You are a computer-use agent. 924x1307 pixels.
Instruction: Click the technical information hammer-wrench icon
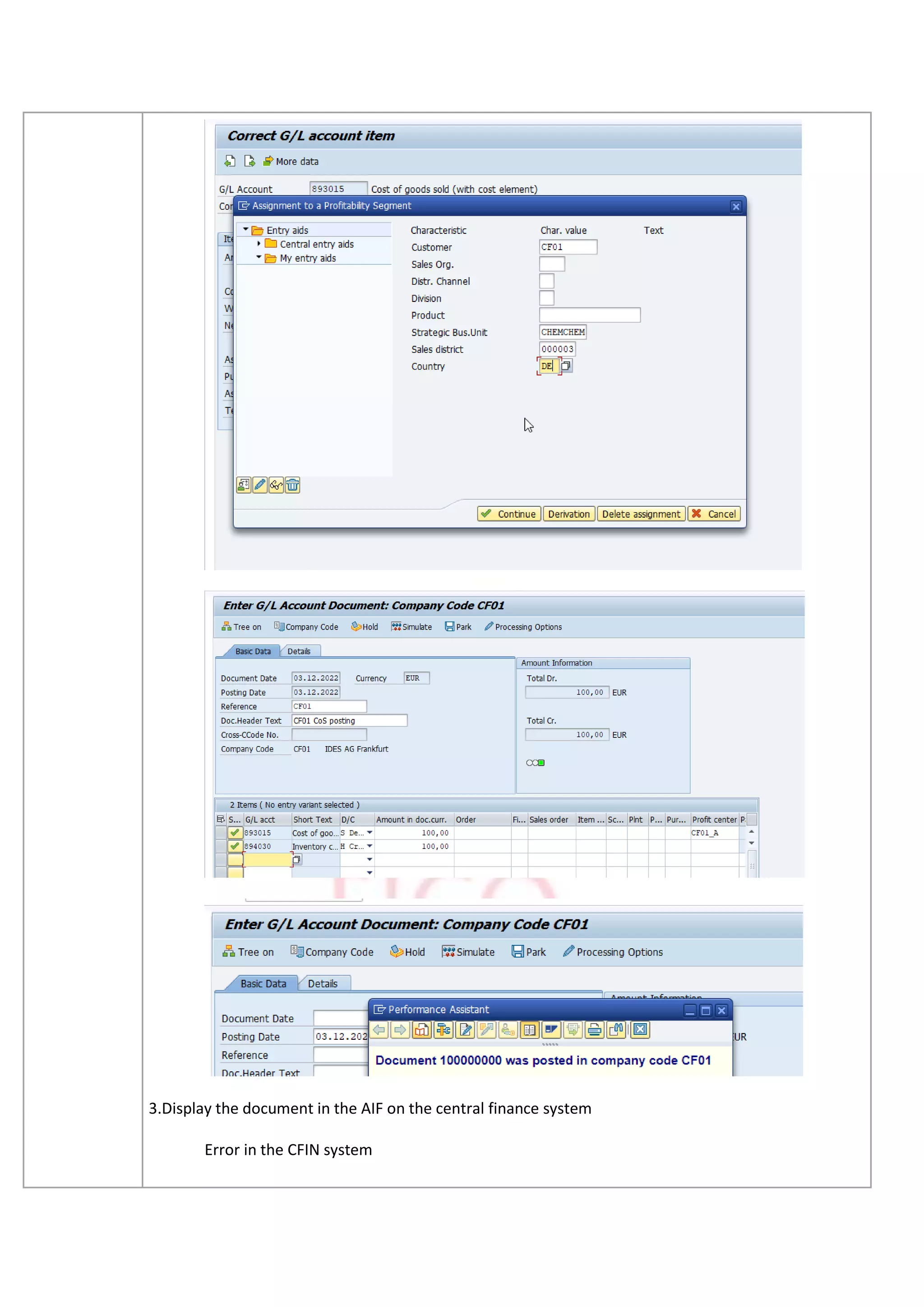click(x=443, y=1030)
